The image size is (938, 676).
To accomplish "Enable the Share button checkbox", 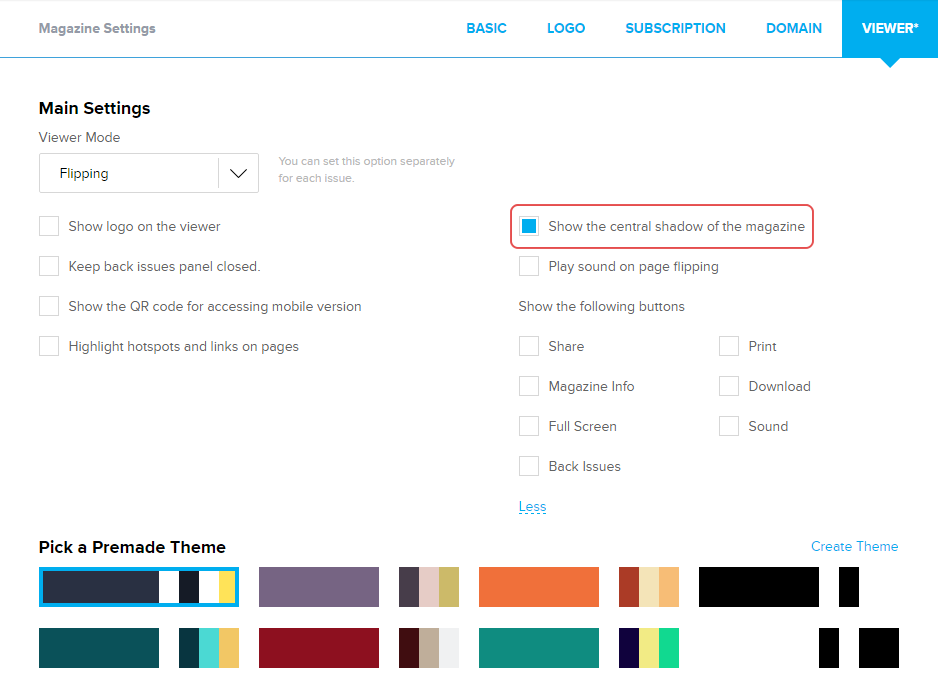I will [x=529, y=347].
